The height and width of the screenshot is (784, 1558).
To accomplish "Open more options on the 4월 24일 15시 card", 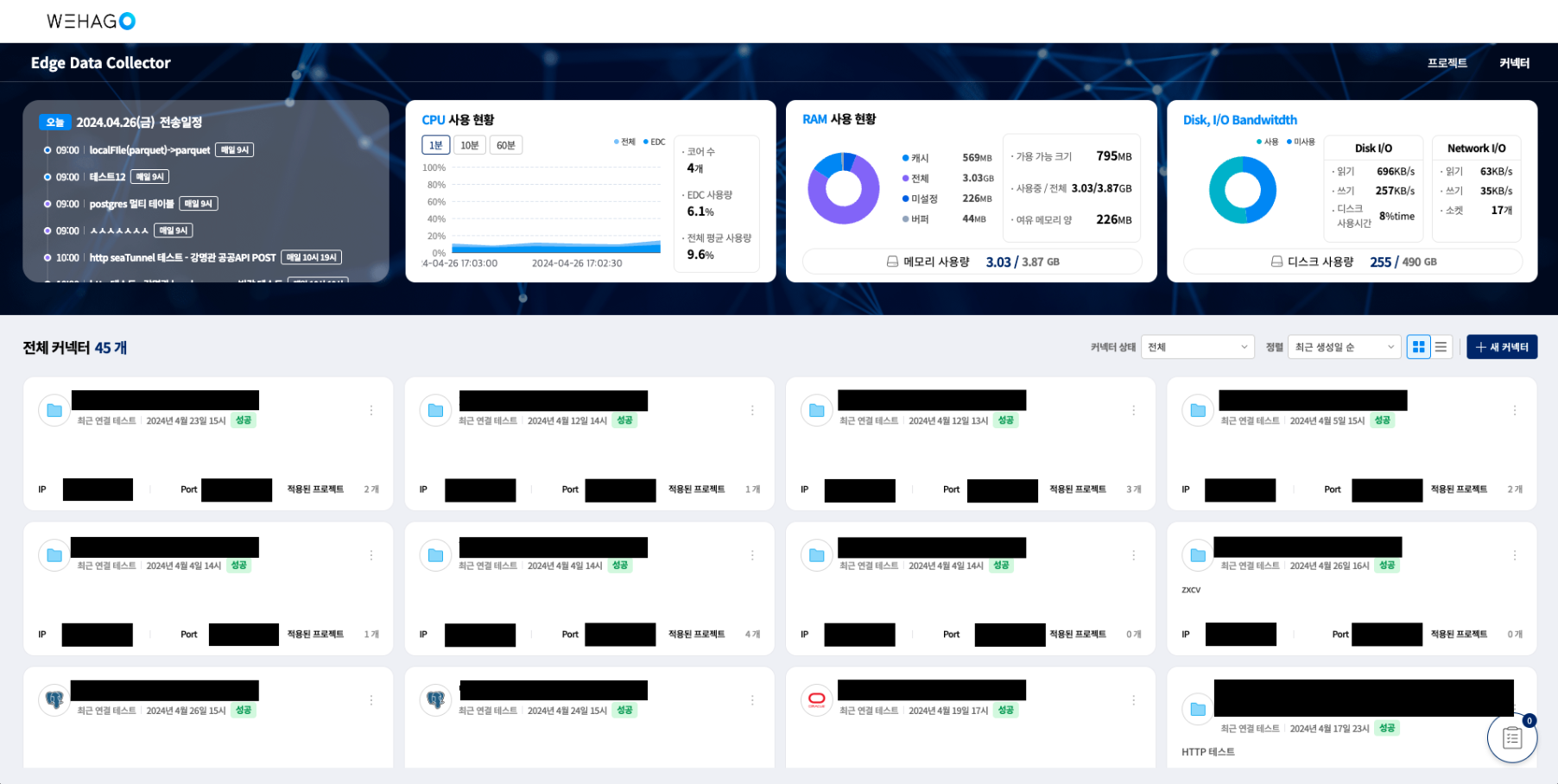I will click(x=752, y=700).
